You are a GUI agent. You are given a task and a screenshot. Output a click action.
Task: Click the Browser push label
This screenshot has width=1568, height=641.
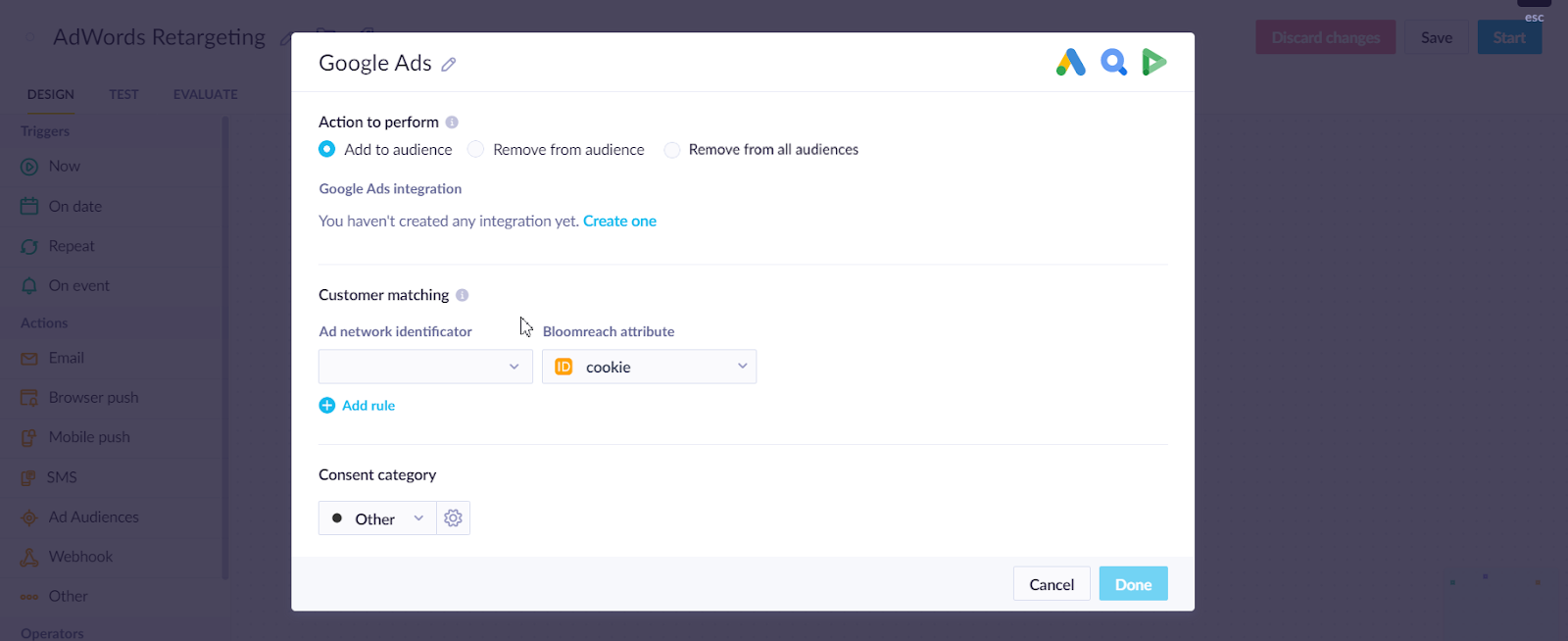coord(94,398)
